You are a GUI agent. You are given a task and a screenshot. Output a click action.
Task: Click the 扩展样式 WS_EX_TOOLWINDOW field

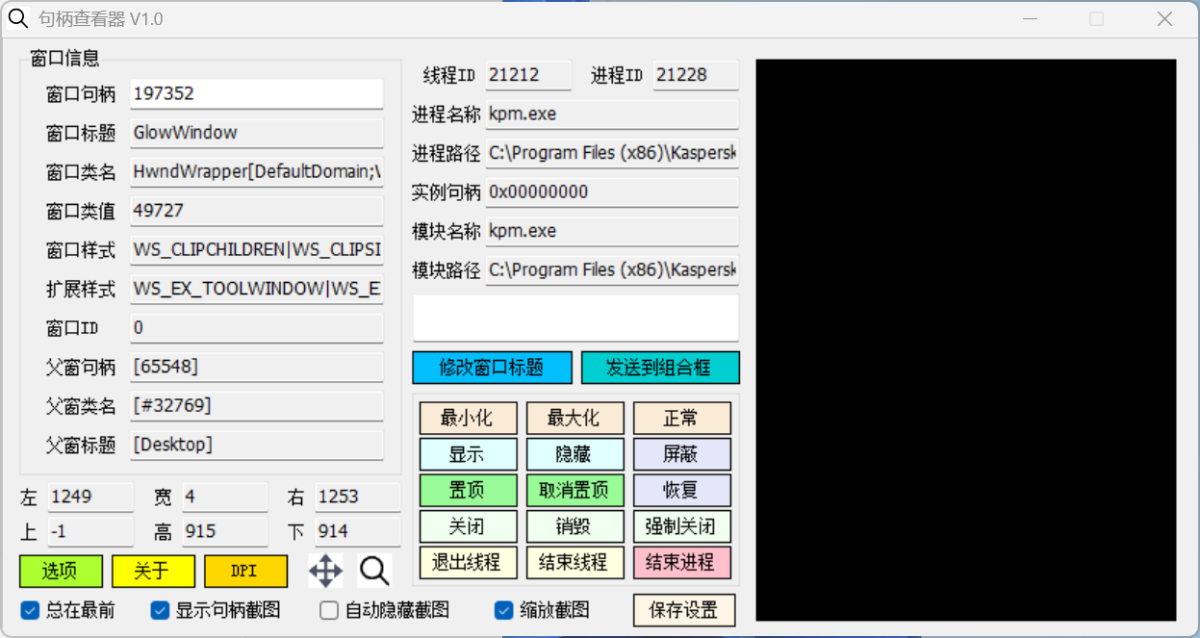click(x=257, y=289)
